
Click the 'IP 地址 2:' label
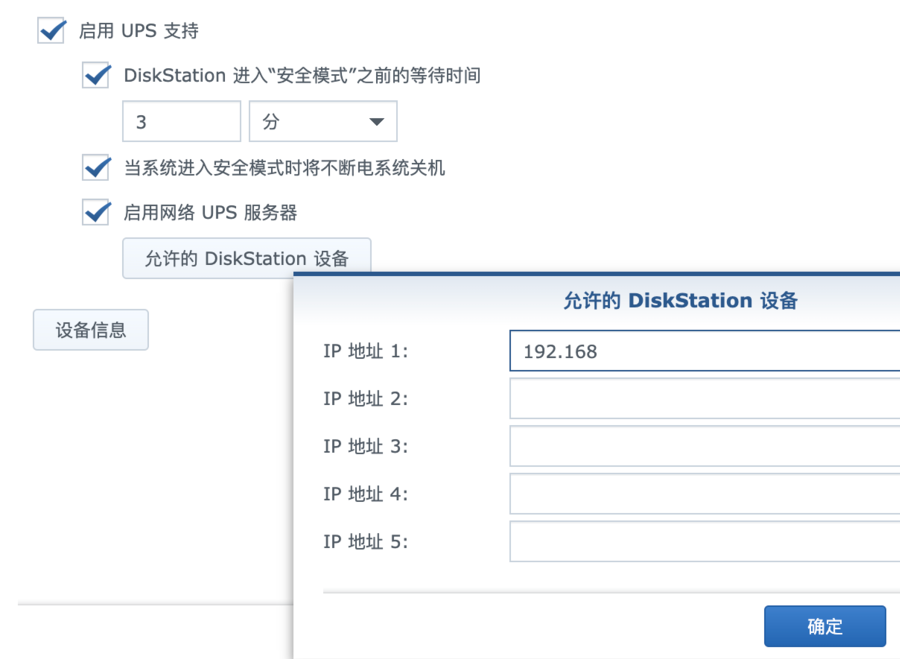click(x=366, y=399)
